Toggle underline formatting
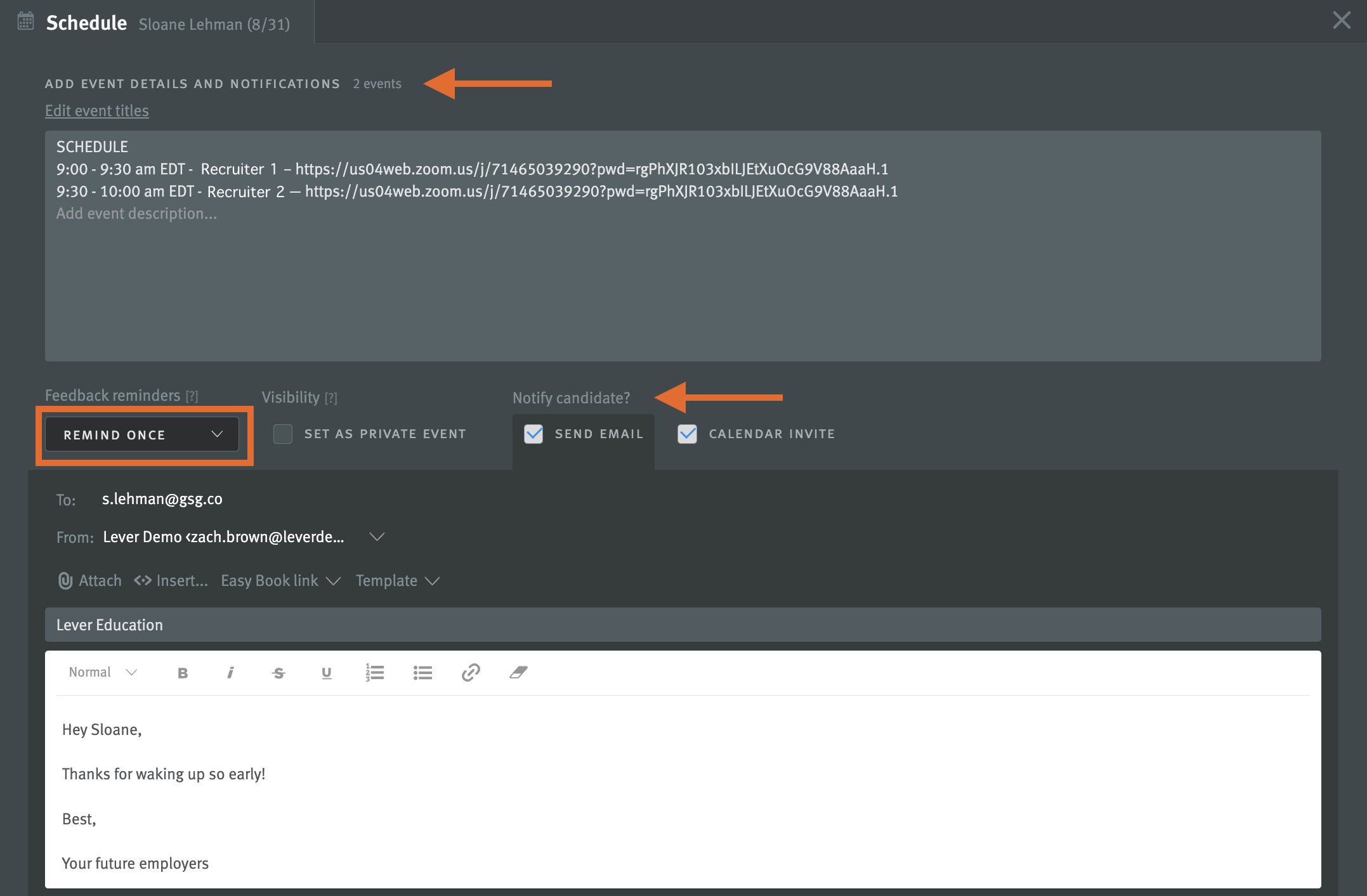The height and width of the screenshot is (896, 1367). [327, 673]
